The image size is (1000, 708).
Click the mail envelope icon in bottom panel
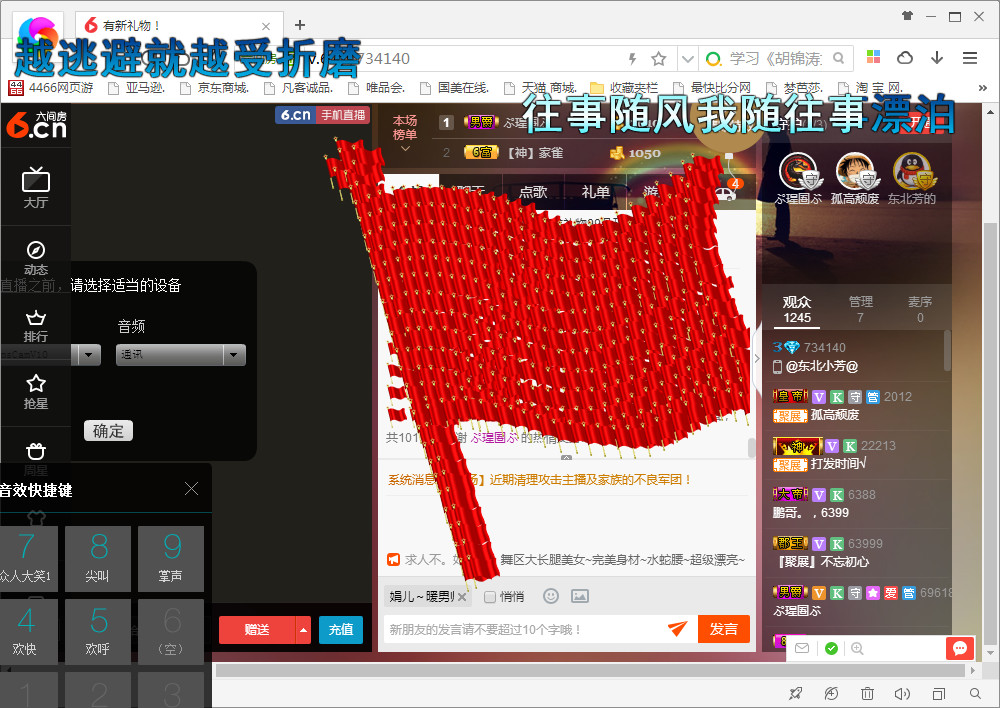tap(802, 648)
